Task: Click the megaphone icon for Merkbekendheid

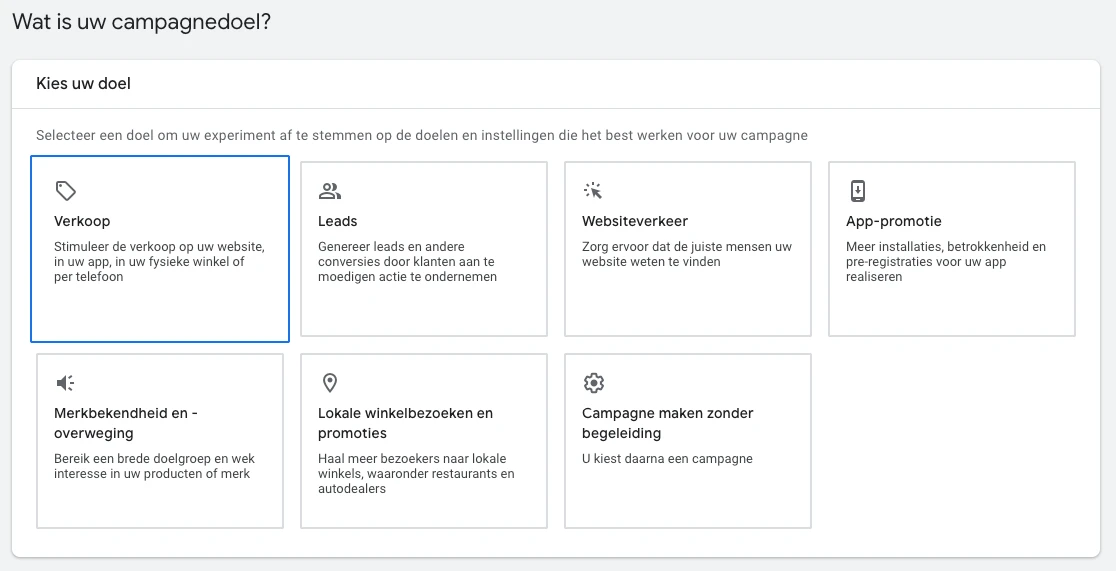Action: [65, 383]
